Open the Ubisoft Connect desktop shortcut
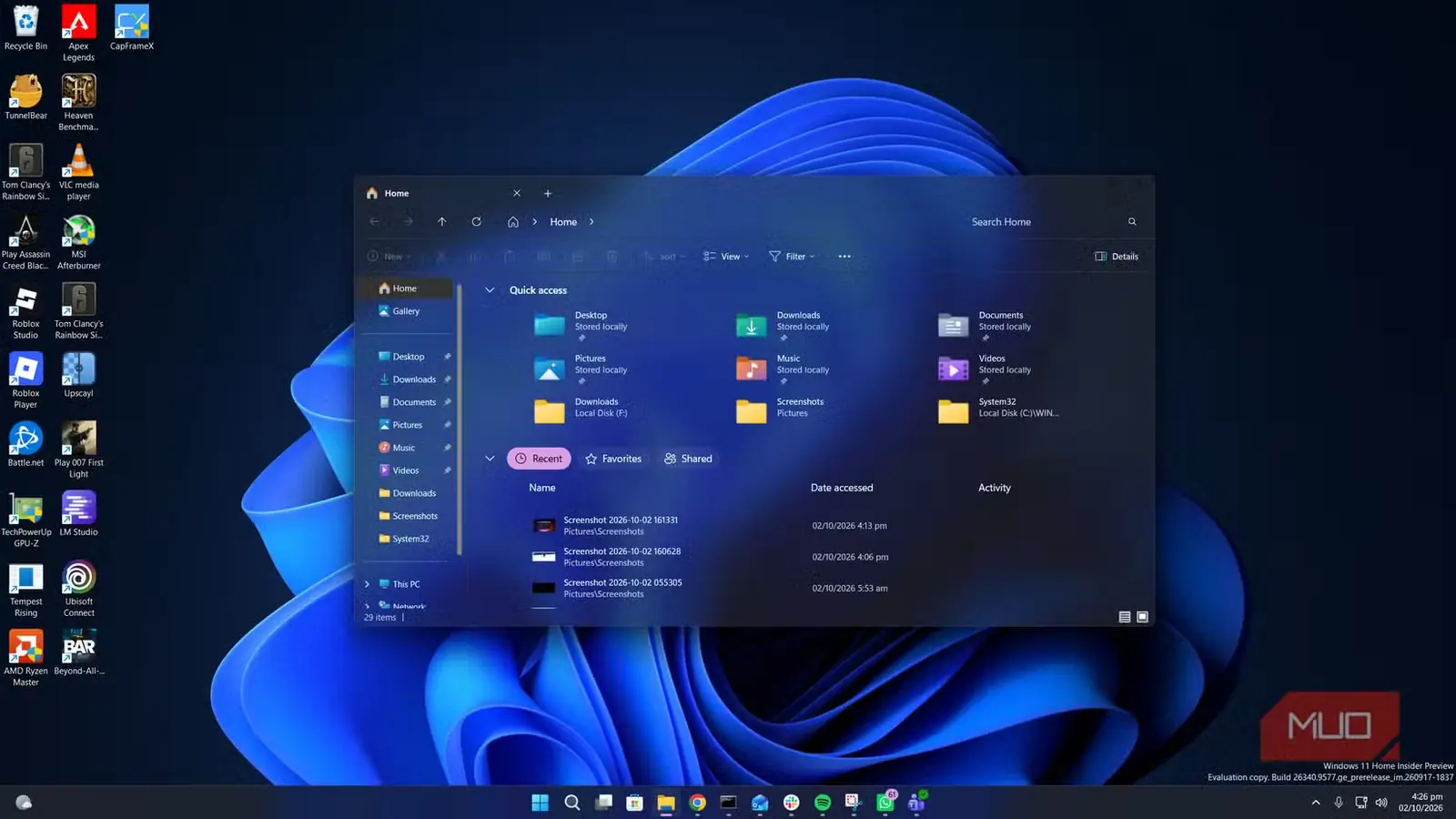The image size is (1456, 819). tap(79, 589)
